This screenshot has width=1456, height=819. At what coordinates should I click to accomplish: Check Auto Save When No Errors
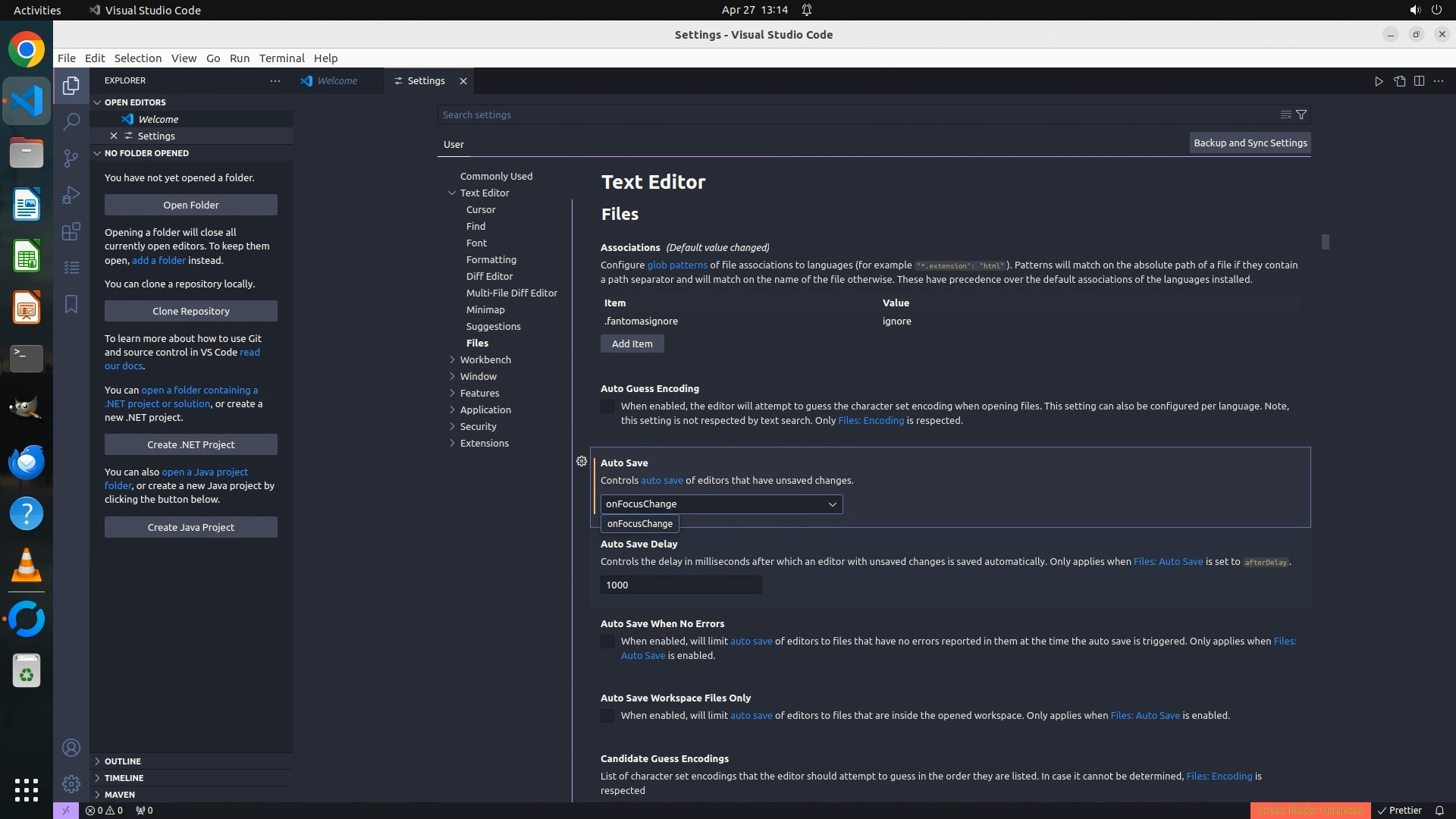(607, 642)
